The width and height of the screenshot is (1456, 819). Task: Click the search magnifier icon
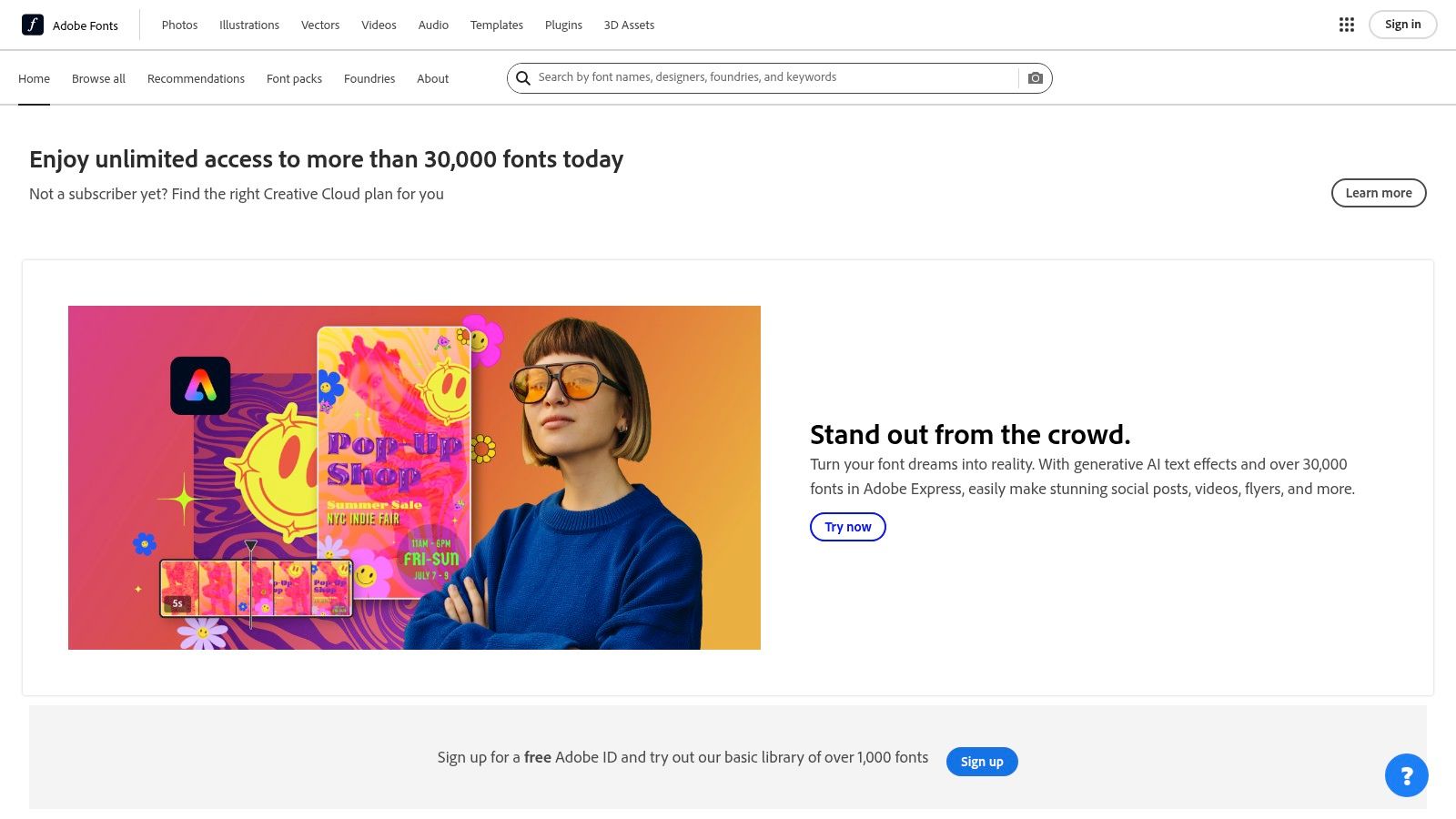pos(523,78)
